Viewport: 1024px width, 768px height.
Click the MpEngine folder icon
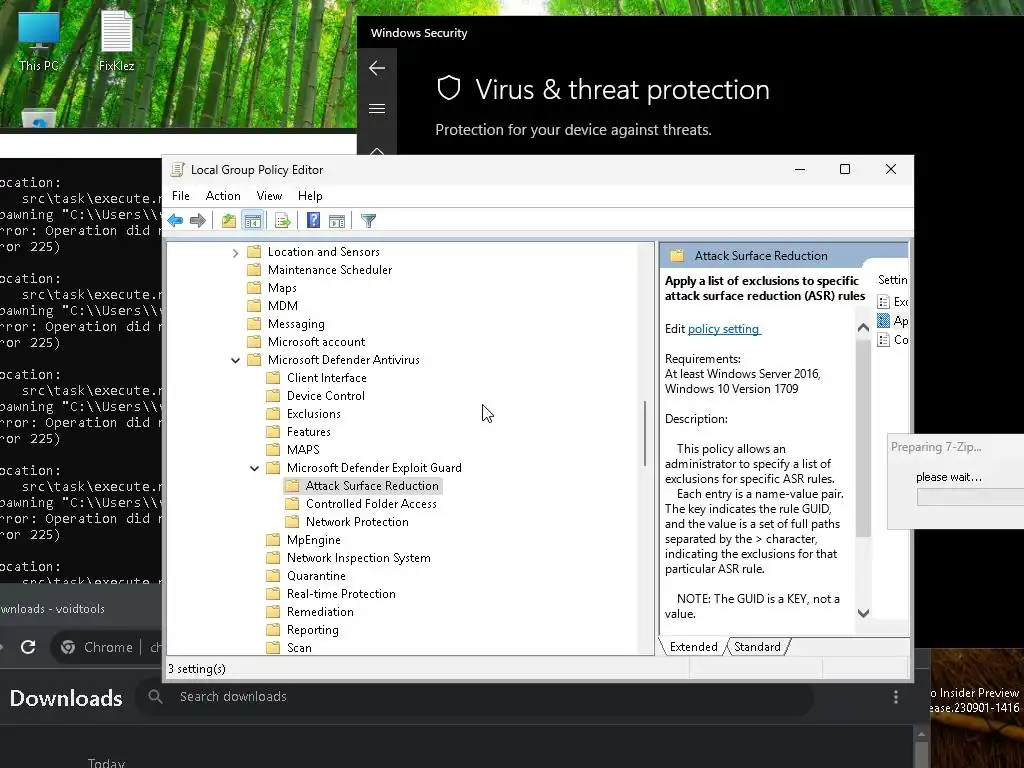pyautogui.click(x=273, y=540)
